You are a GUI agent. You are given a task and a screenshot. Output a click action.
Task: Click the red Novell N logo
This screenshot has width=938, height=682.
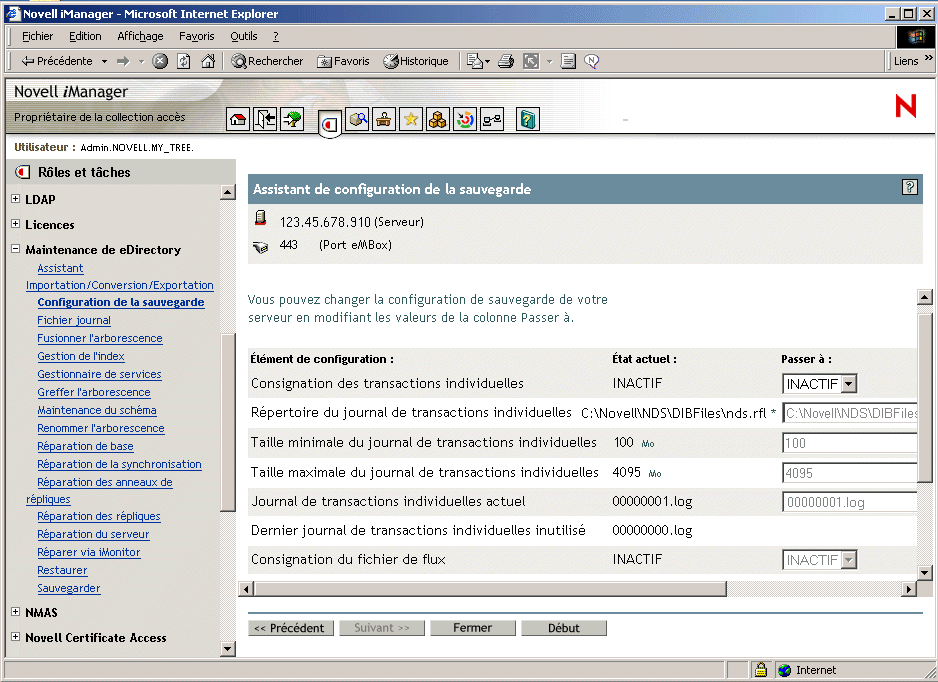pyautogui.click(x=906, y=108)
